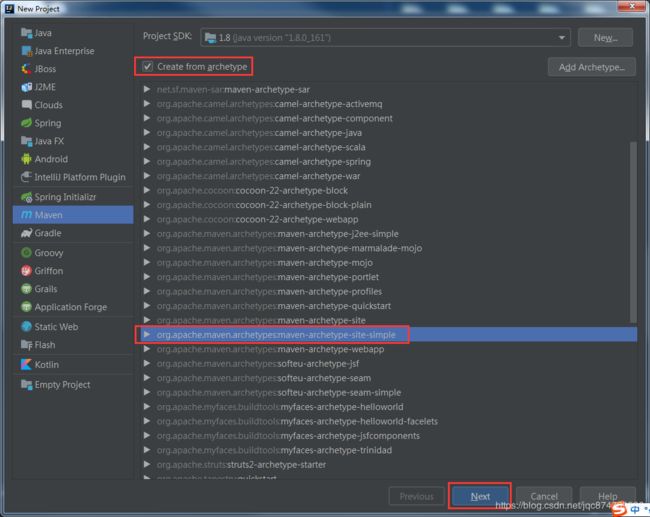Choose the Static Web globe icon
This screenshot has width=650, height=517.
27,327
